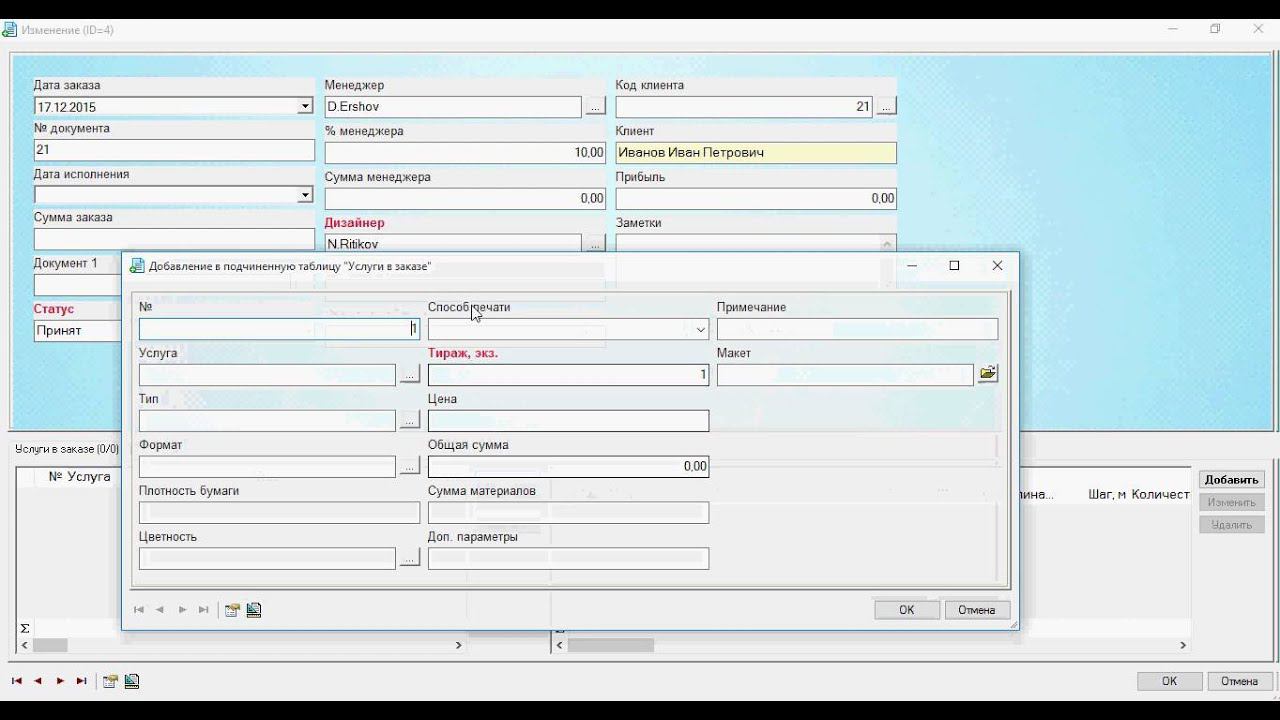
Task: Focus the Доп. параметры field
Action: pyautogui.click(x=568, y=559)
